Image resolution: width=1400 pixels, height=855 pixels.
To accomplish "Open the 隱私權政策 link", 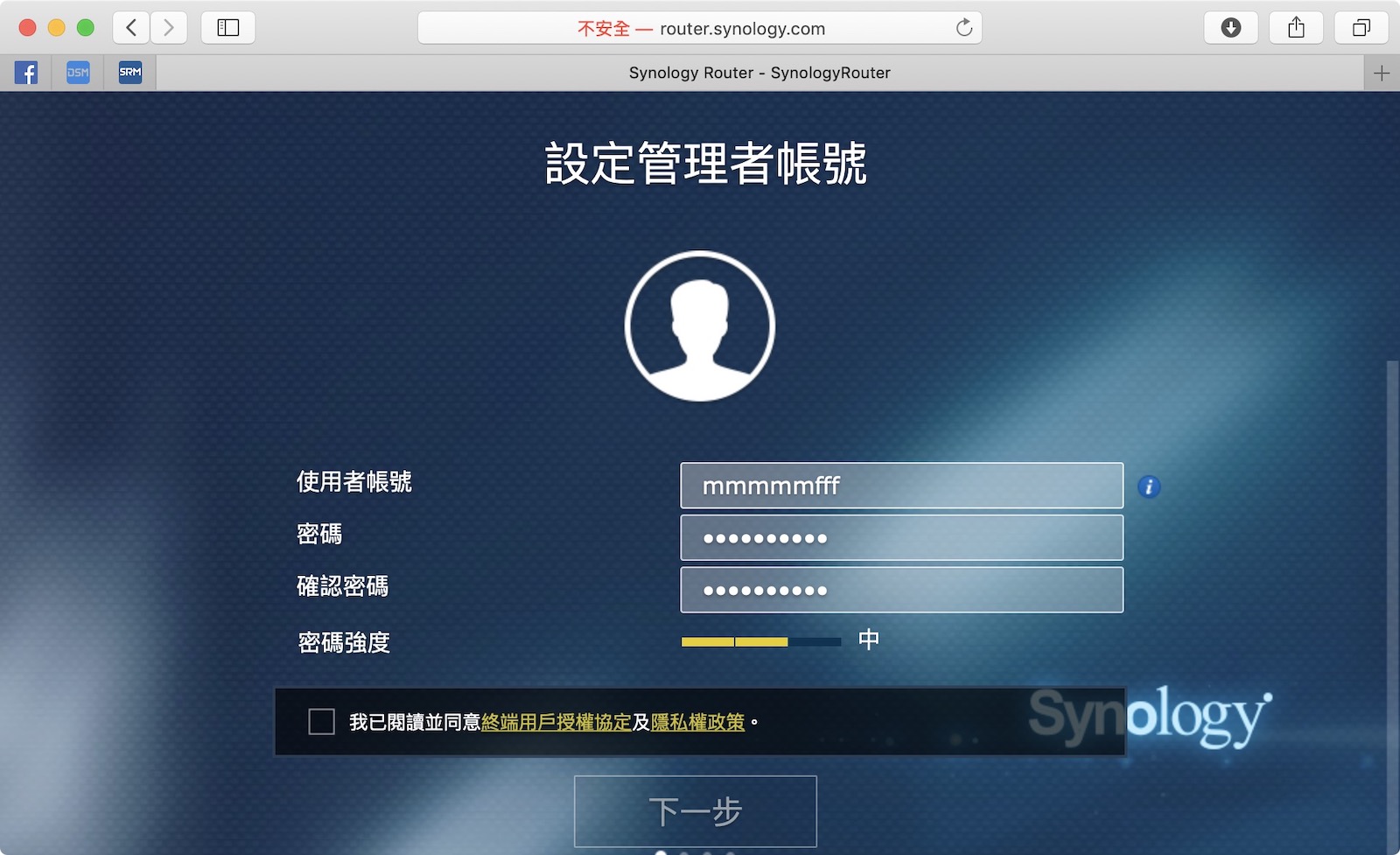I will click(697, 722).
